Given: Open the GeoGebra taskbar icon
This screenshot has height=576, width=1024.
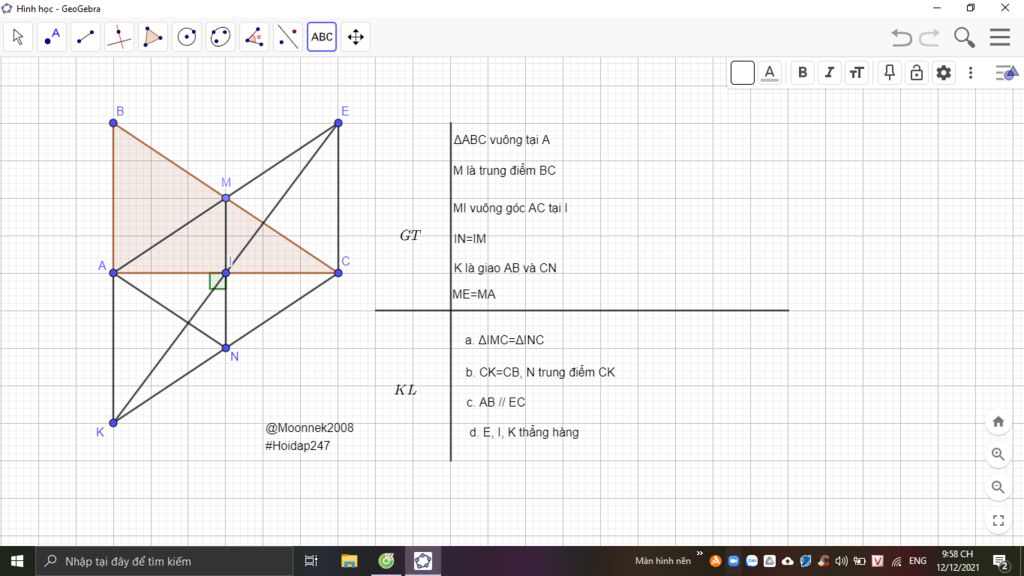Looking at the screenshot, I should coord(423,561).
